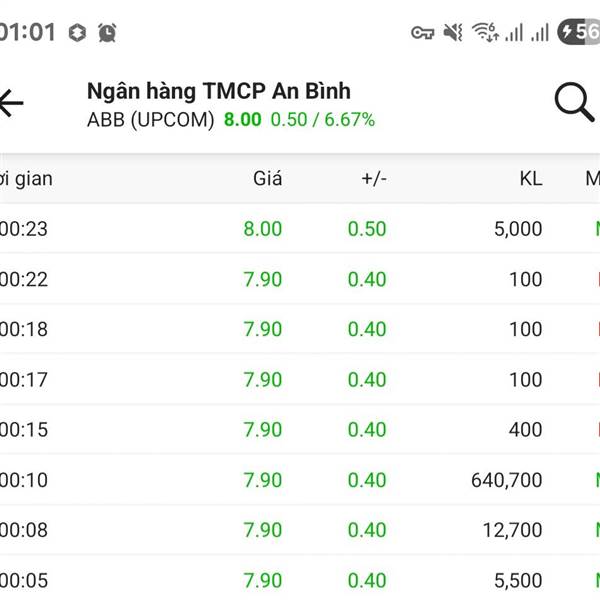The width and height of the screenshot is (600, 600).
Task: Tap the status bar clock 01:01
Action: [x=28, y=32]
